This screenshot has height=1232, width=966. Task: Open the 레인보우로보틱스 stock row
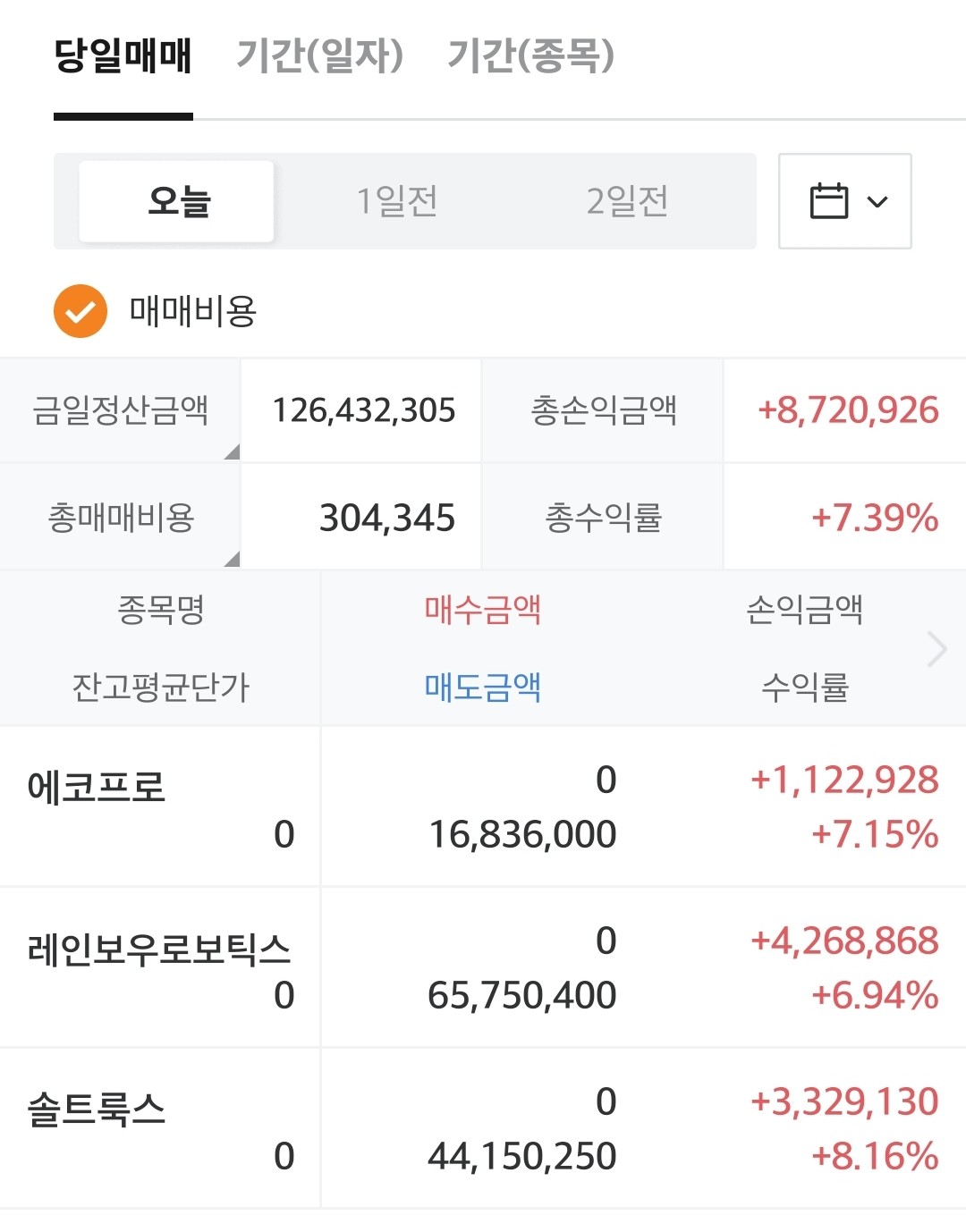[159, 949]
